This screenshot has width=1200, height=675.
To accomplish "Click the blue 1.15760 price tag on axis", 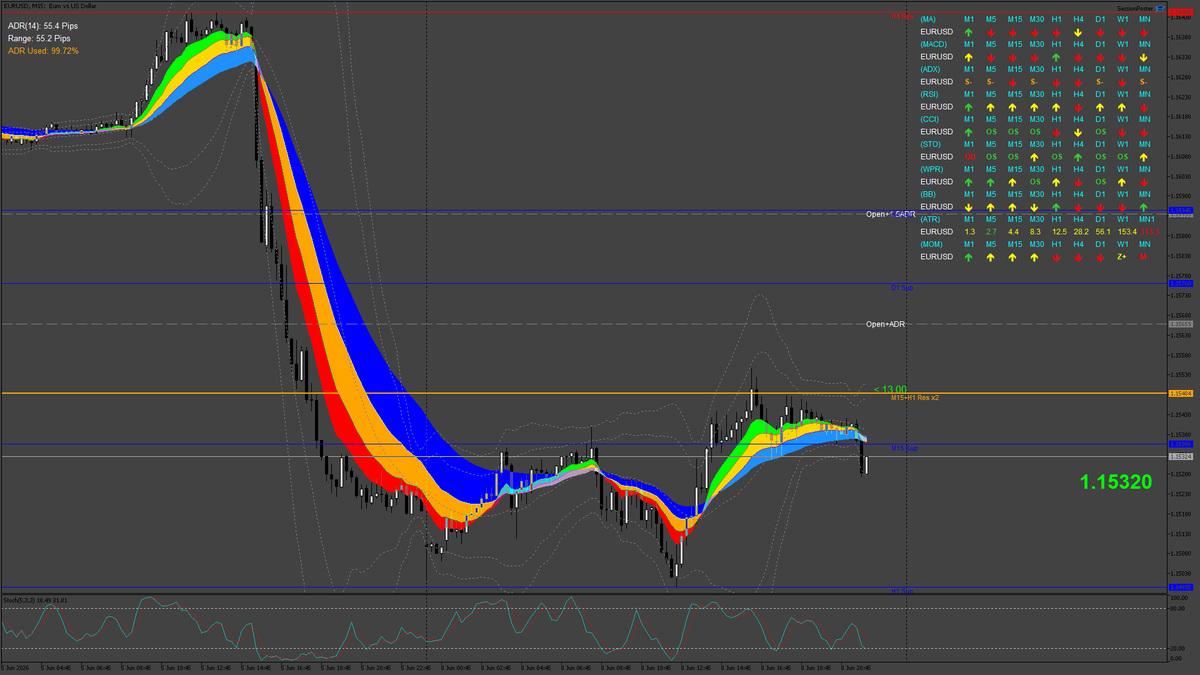I will click(x=1182, y=283).
